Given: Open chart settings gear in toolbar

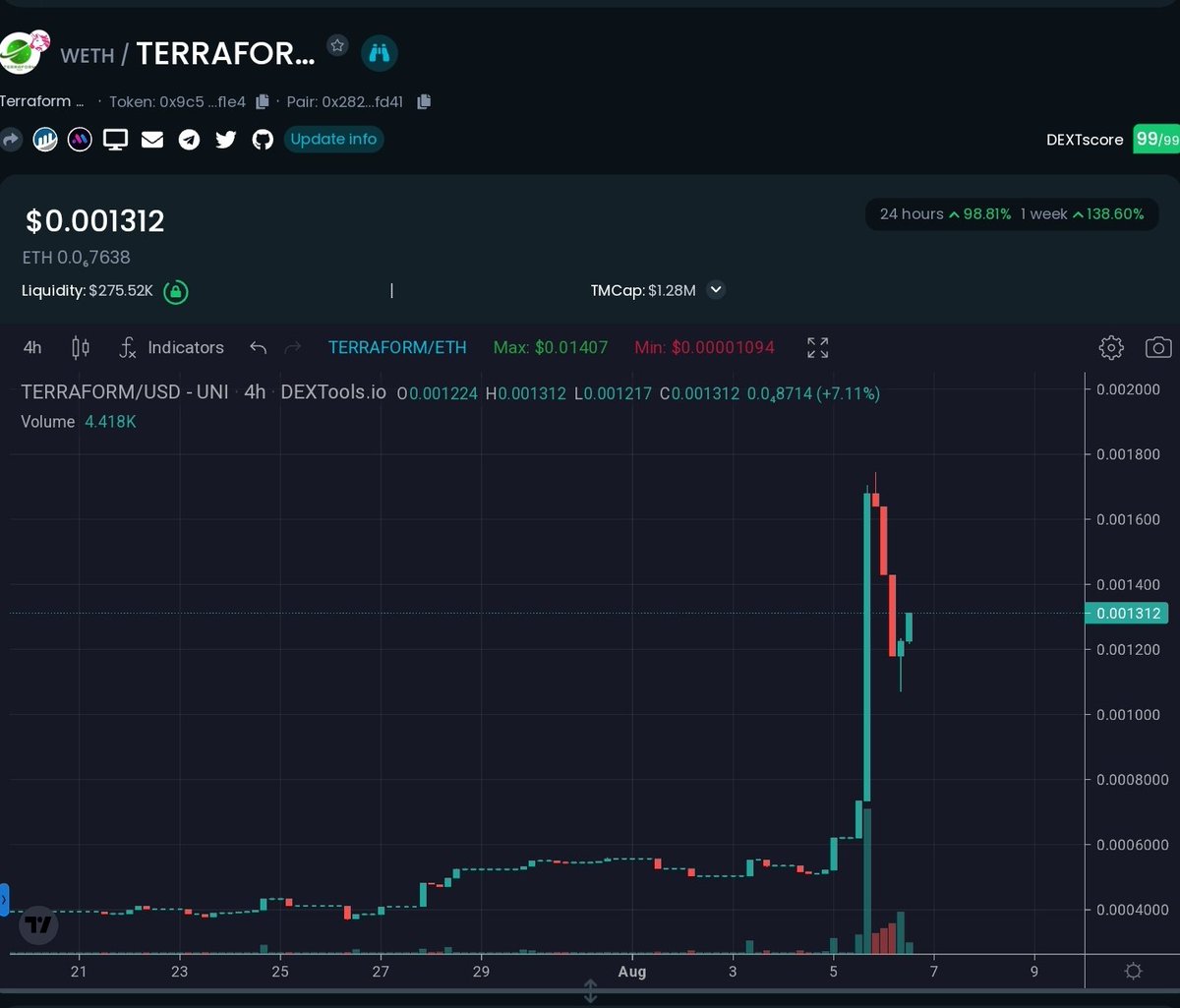Looking at the screenshot, I should pos(1111,347).
